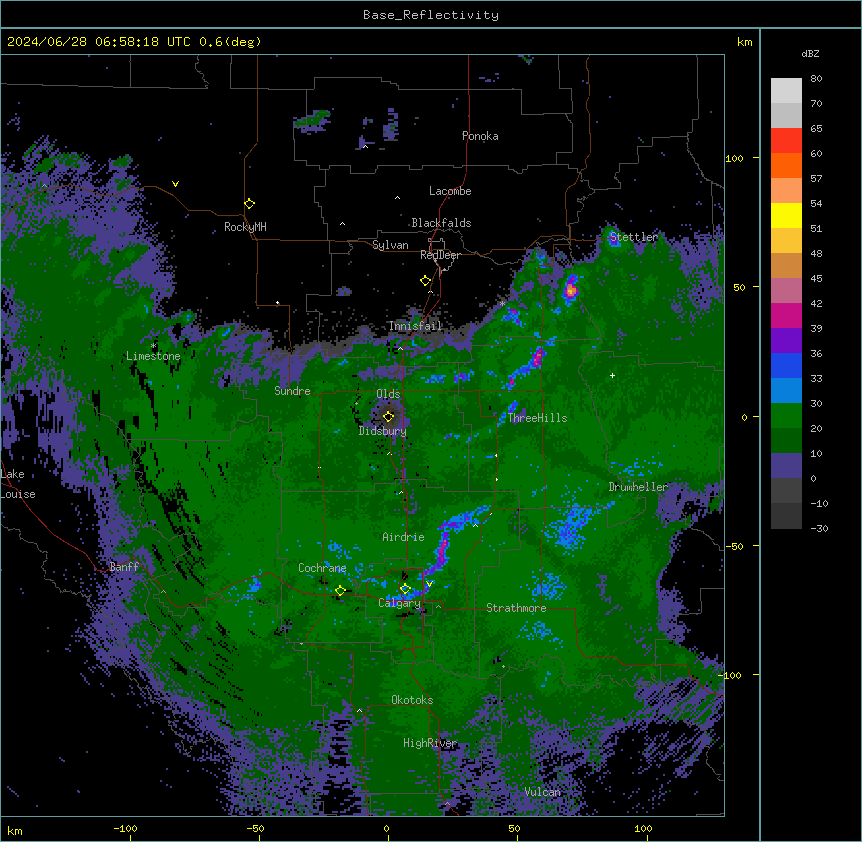Viewport: 862px width, 842px height.
Task: Select the yellow diamond marker between Olds and Didsbury
Action: 388,416
